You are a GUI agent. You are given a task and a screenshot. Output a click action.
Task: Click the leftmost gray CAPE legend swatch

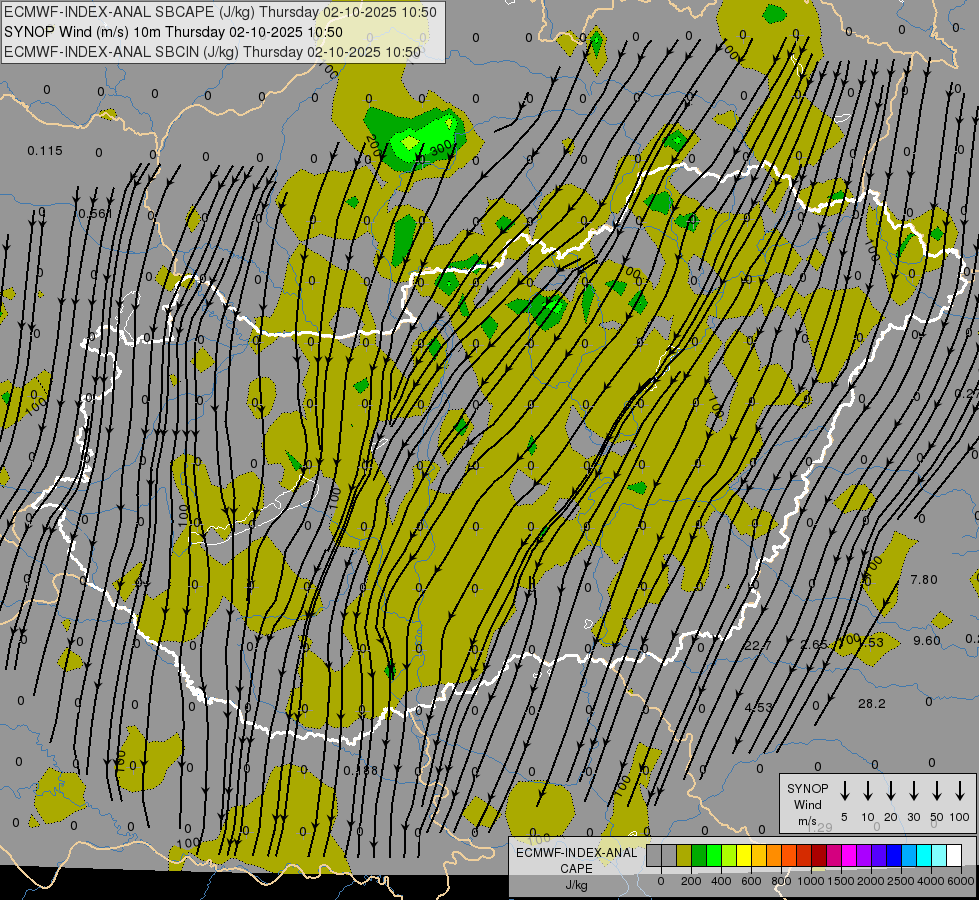(x=654, y=856)
